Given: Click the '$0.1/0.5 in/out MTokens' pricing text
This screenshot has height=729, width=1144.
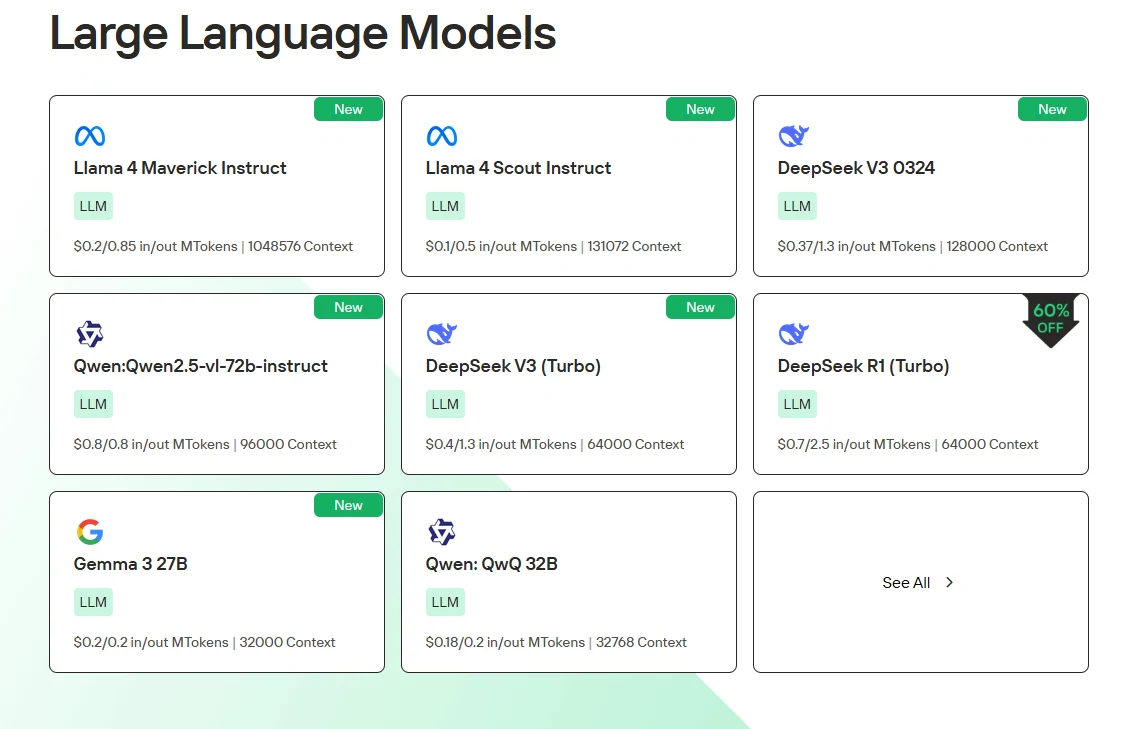Looking at the screenshot, I should (501, 247).
